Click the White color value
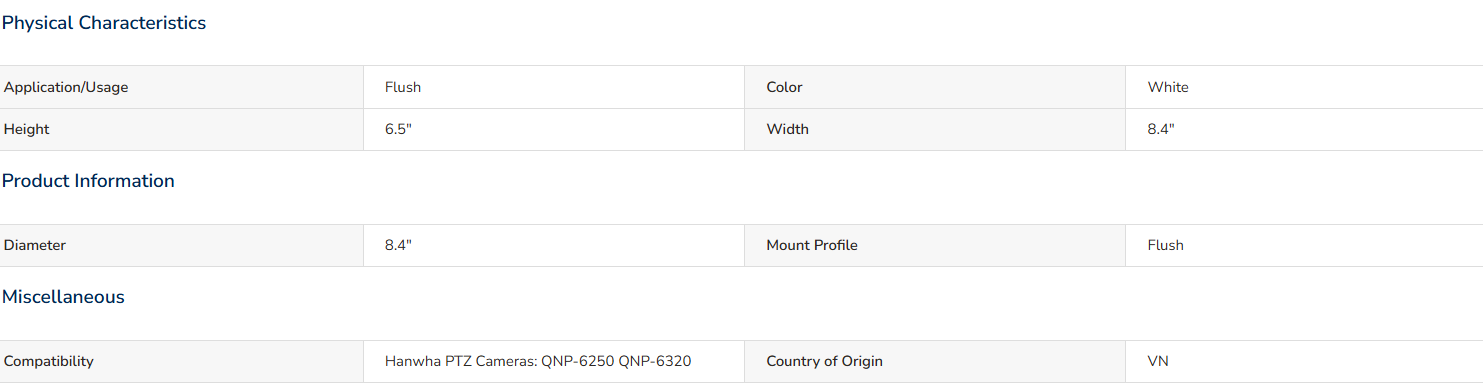The image size is (1483, 387). tap(1168, 87)
